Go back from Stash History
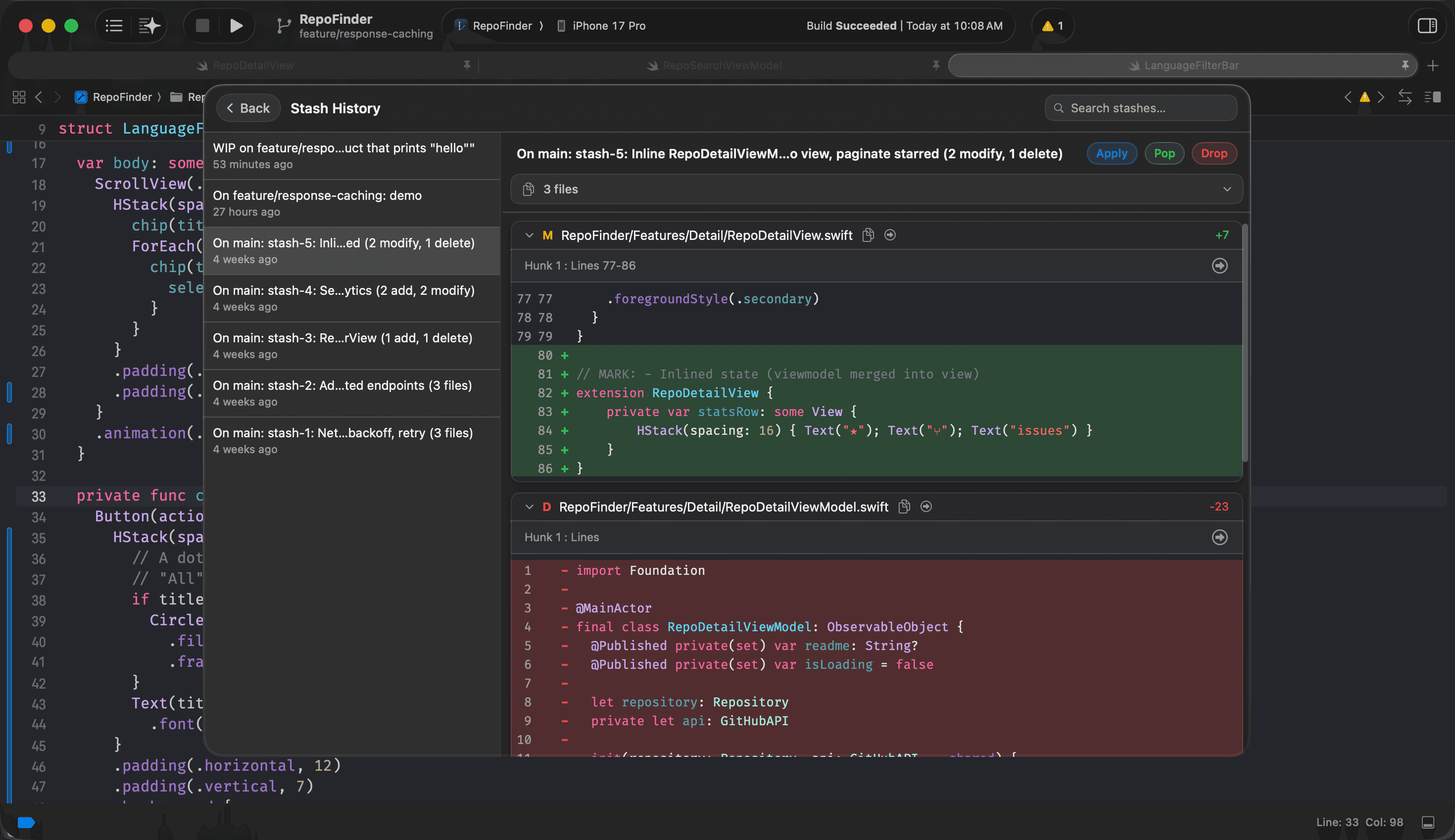This screenshot has height=840, width=1455. point(248,108)
